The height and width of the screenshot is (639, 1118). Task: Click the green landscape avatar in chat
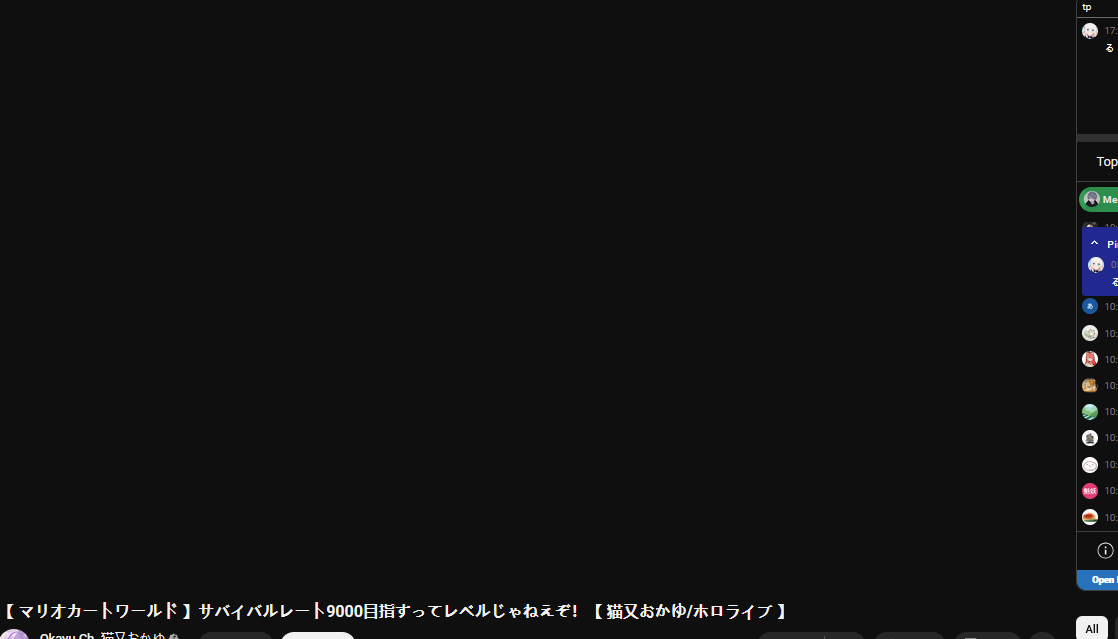tap(1089, 411)
